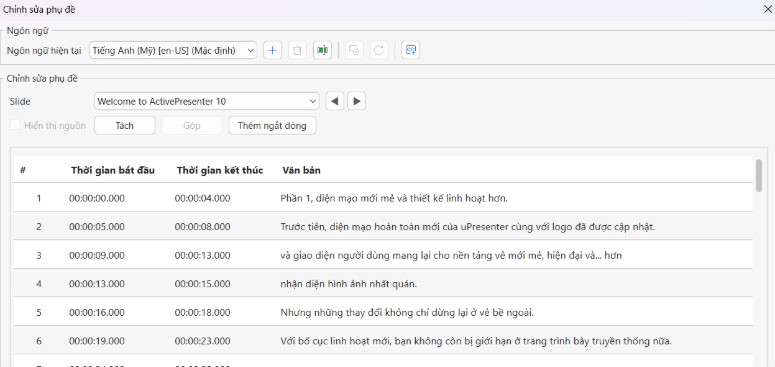Click the closed caption add icon
Viewport: 775px width, 367px height.
tap(411, 50)
